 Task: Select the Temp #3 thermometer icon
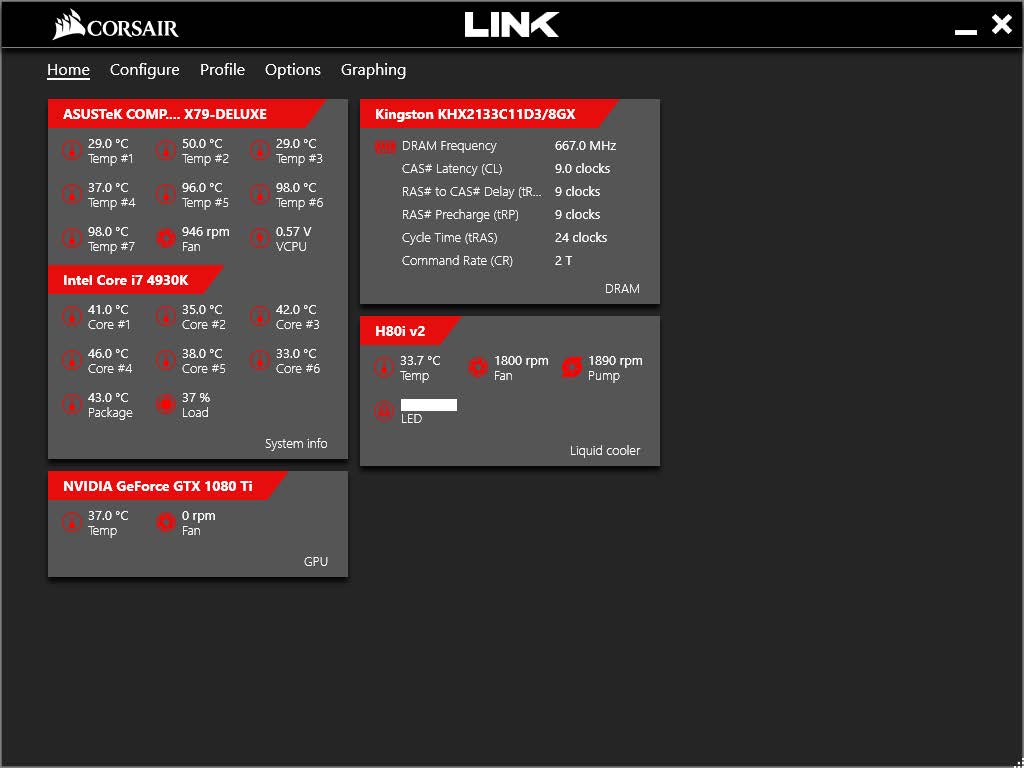coord(260,150)
